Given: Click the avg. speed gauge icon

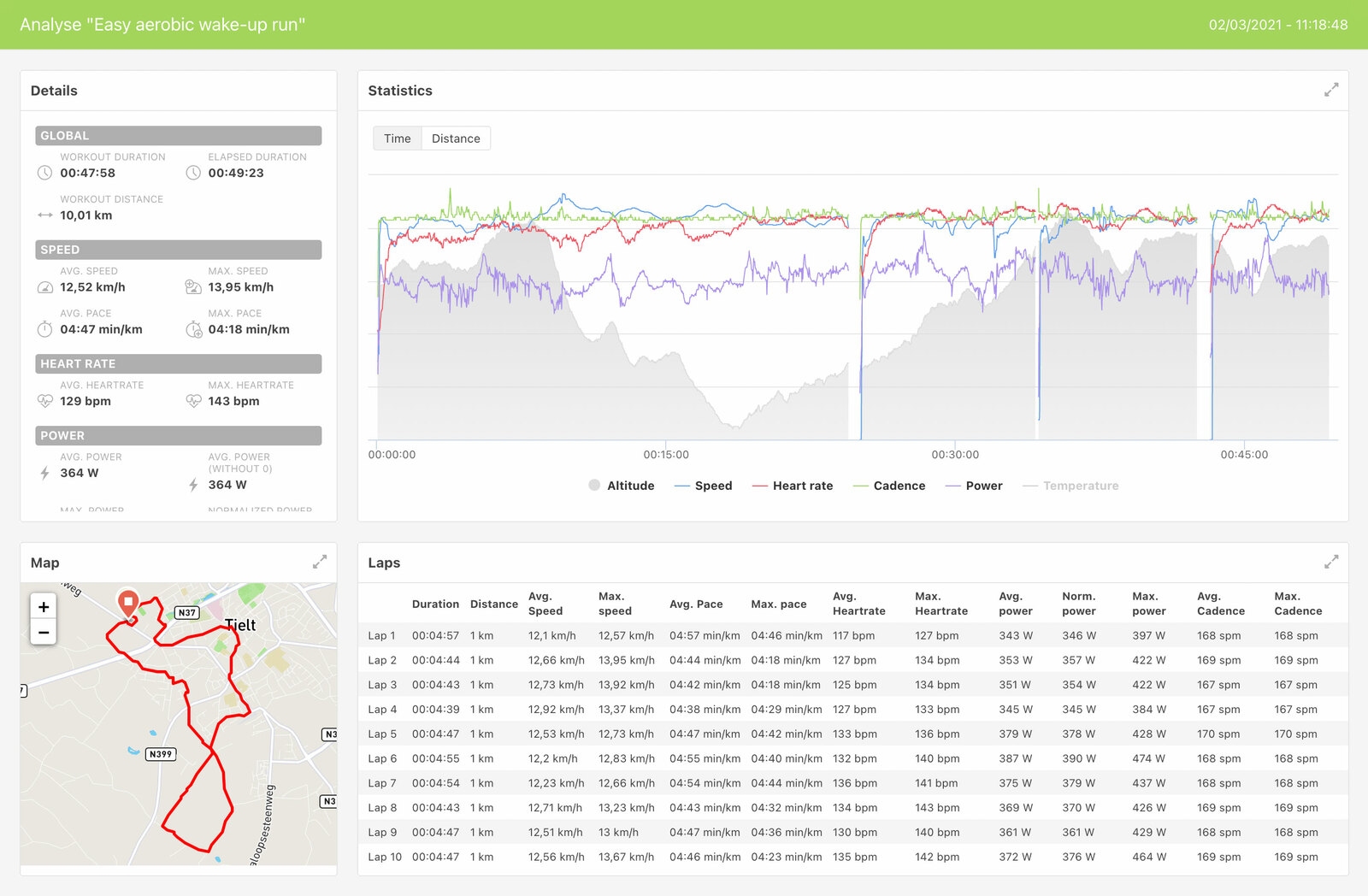Looking at the screenshot, I should pos(45,286).
